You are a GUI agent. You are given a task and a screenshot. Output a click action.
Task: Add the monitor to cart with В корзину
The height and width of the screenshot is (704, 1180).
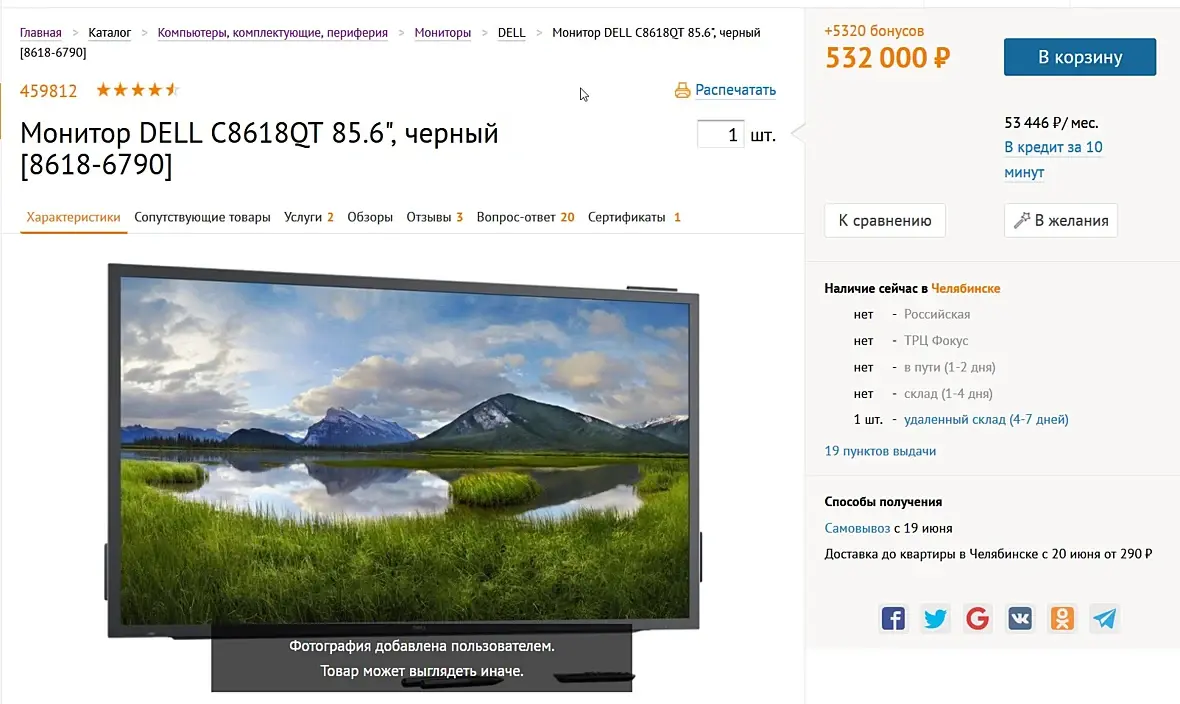(x=1080, y=57)
